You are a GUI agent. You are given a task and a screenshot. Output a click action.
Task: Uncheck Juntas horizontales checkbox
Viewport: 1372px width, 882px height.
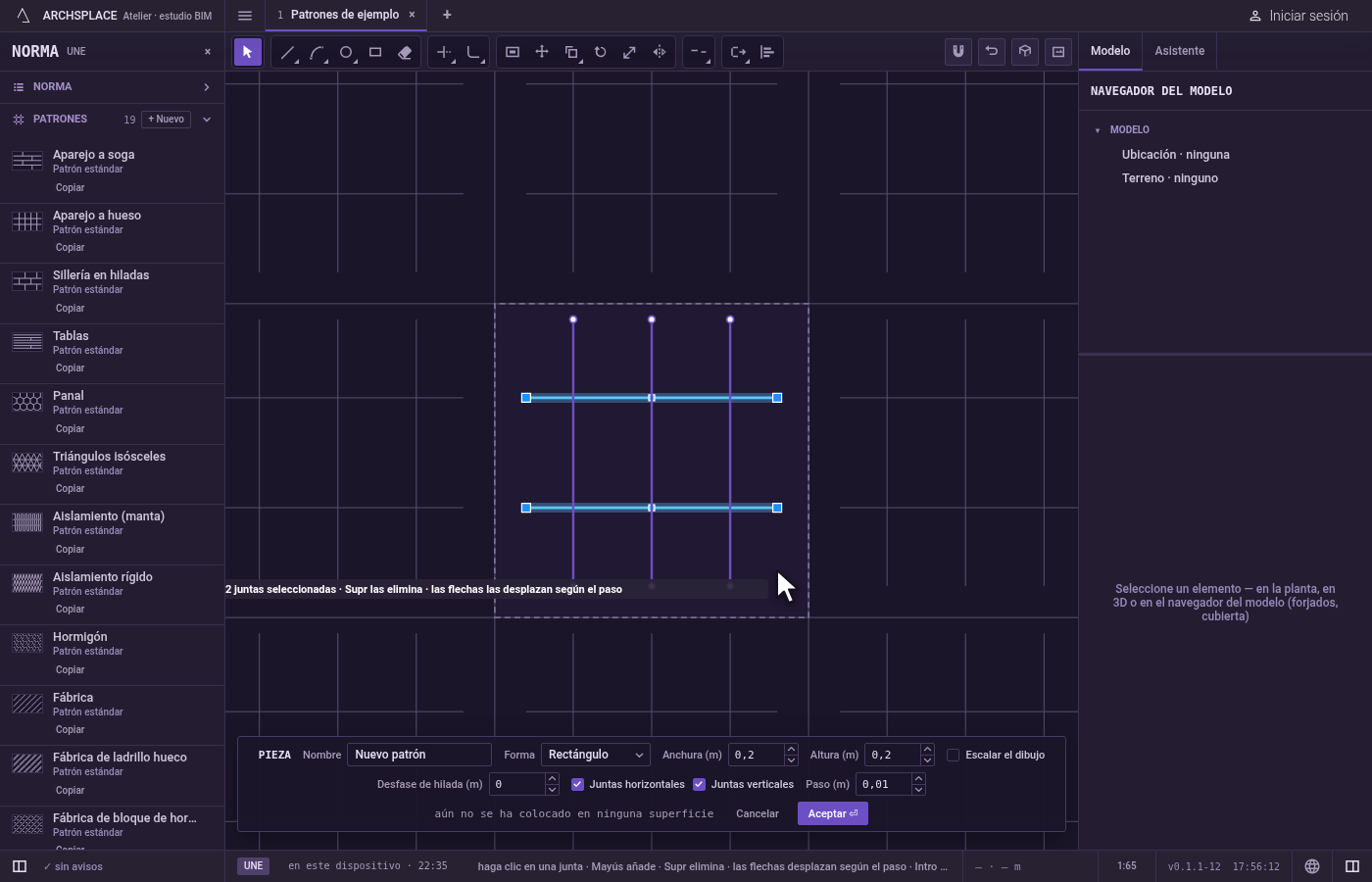tap(577, 784)
